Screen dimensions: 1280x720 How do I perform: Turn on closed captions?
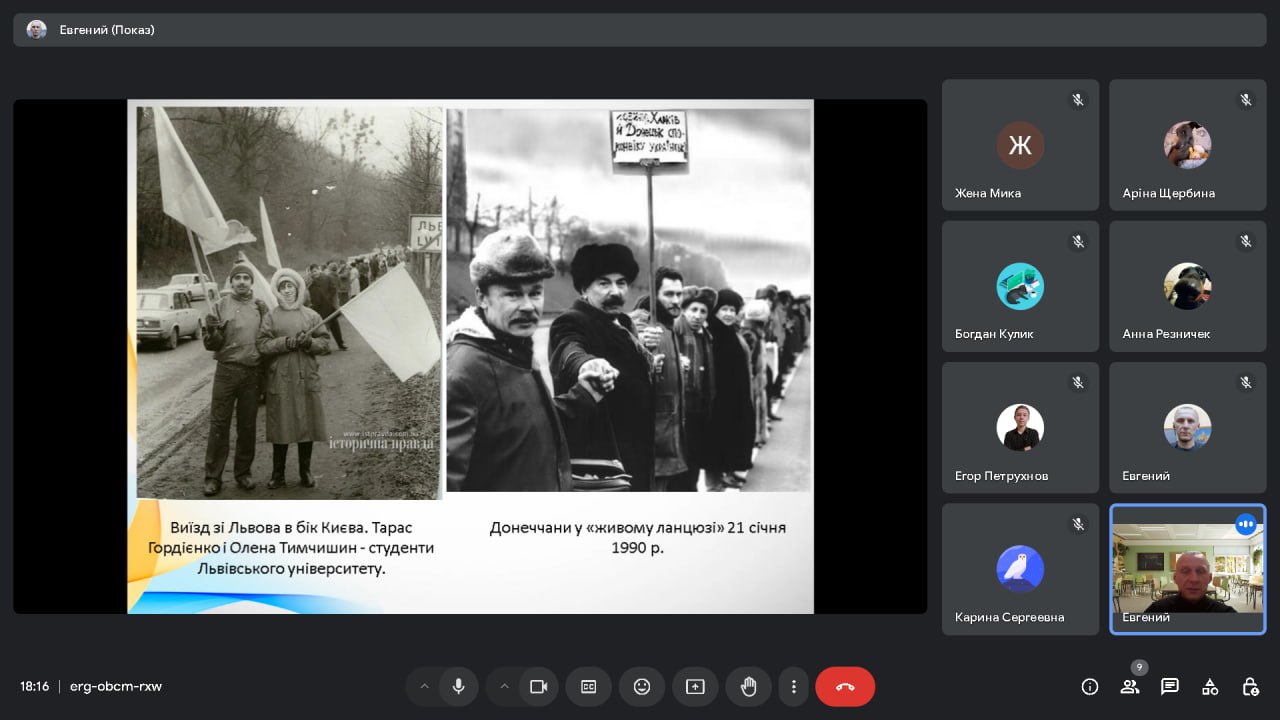(589, 686)
